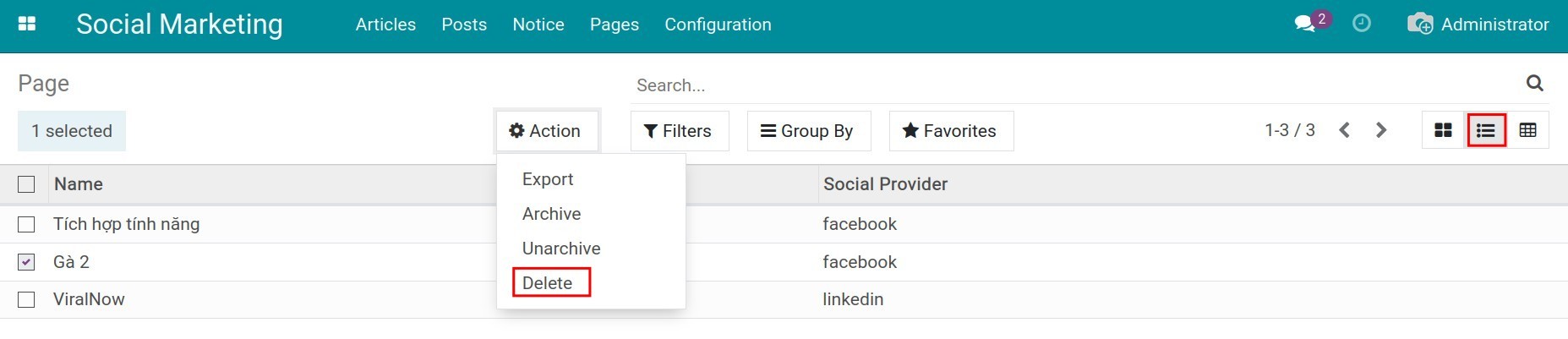
Task: Go to previous page of records
Action: tap(1344, 130)
